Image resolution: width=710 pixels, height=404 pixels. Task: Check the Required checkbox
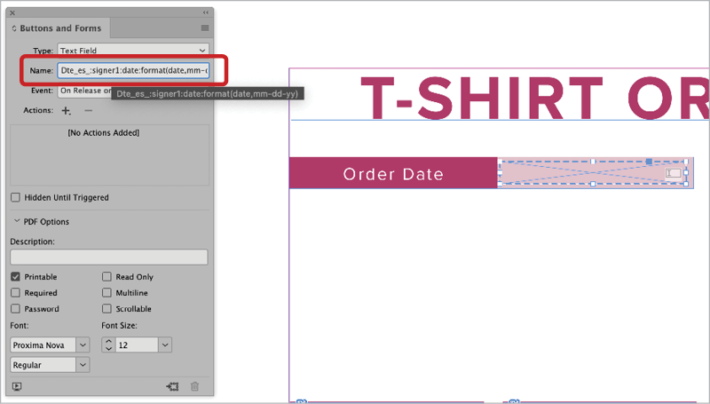point(15,293)
